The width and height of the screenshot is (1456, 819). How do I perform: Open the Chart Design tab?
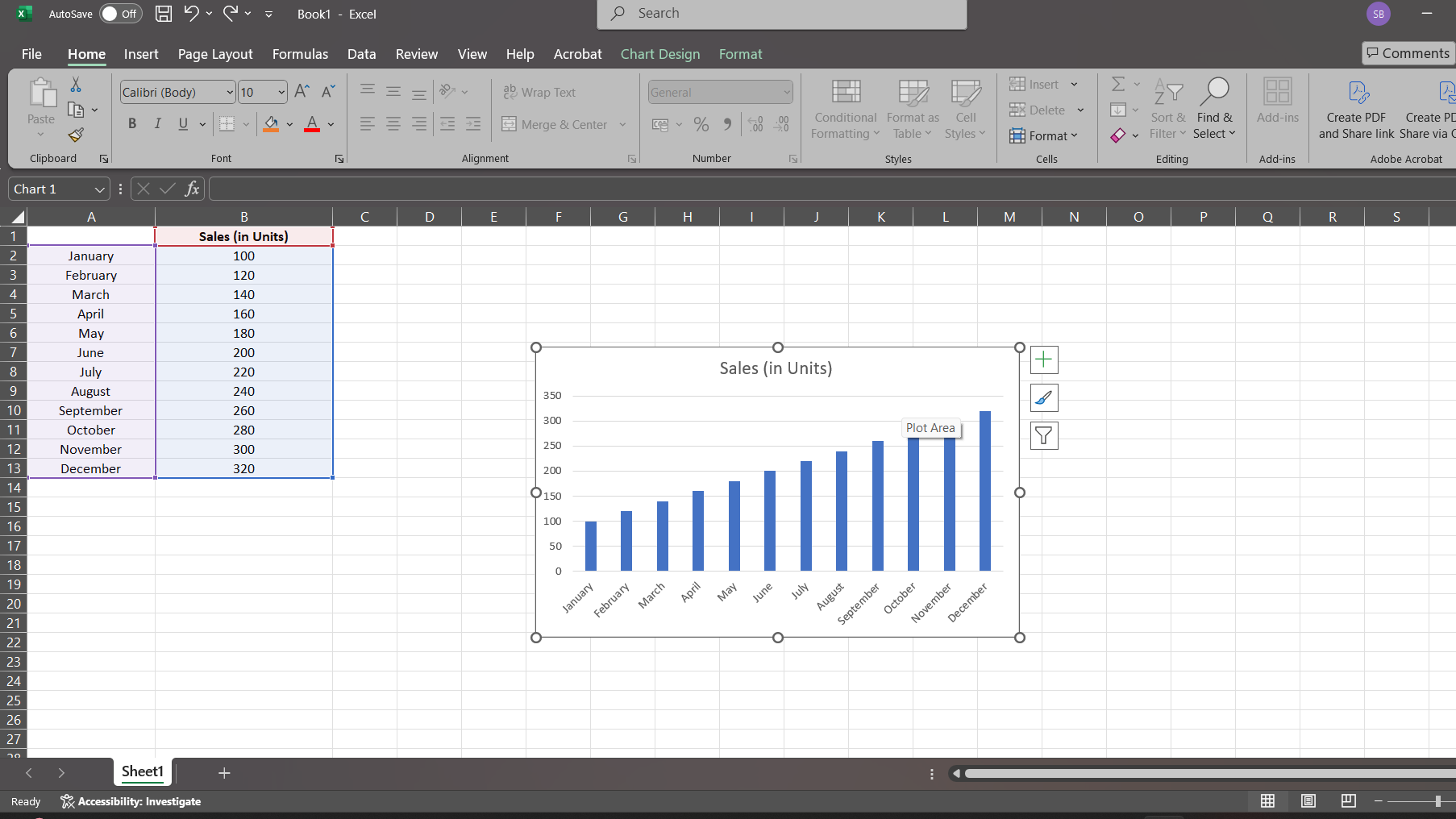click(659, 54)
